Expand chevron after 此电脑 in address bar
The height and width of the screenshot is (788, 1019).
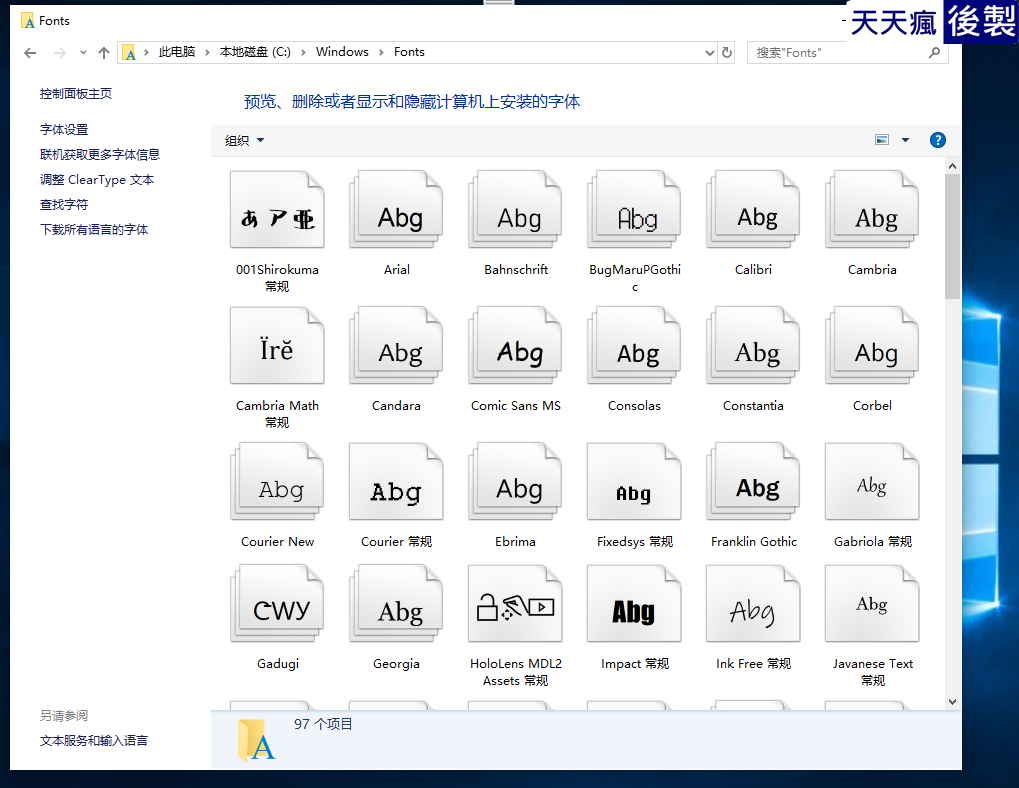(207, 52)
